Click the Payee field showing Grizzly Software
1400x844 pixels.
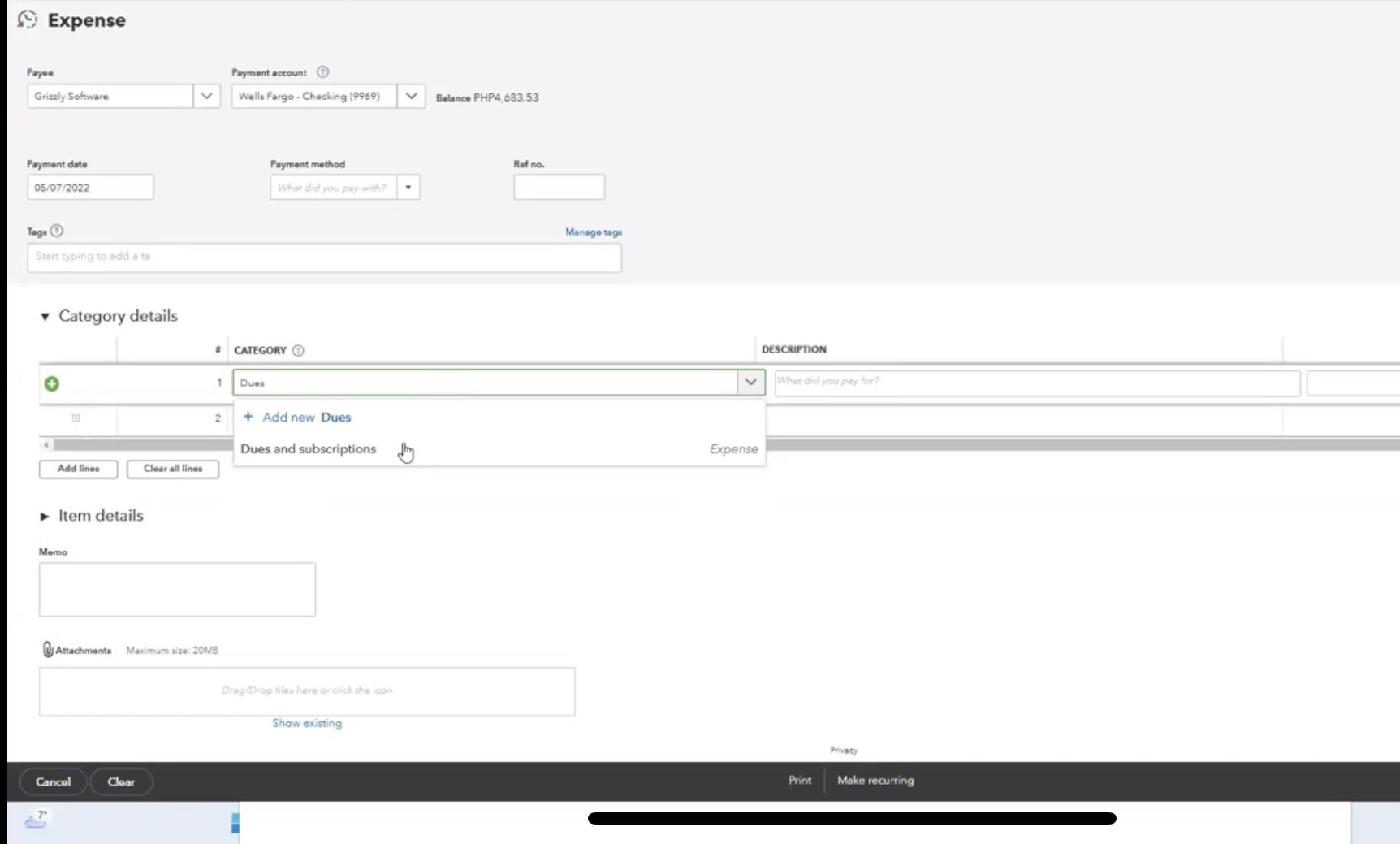(x=110, y=96)
